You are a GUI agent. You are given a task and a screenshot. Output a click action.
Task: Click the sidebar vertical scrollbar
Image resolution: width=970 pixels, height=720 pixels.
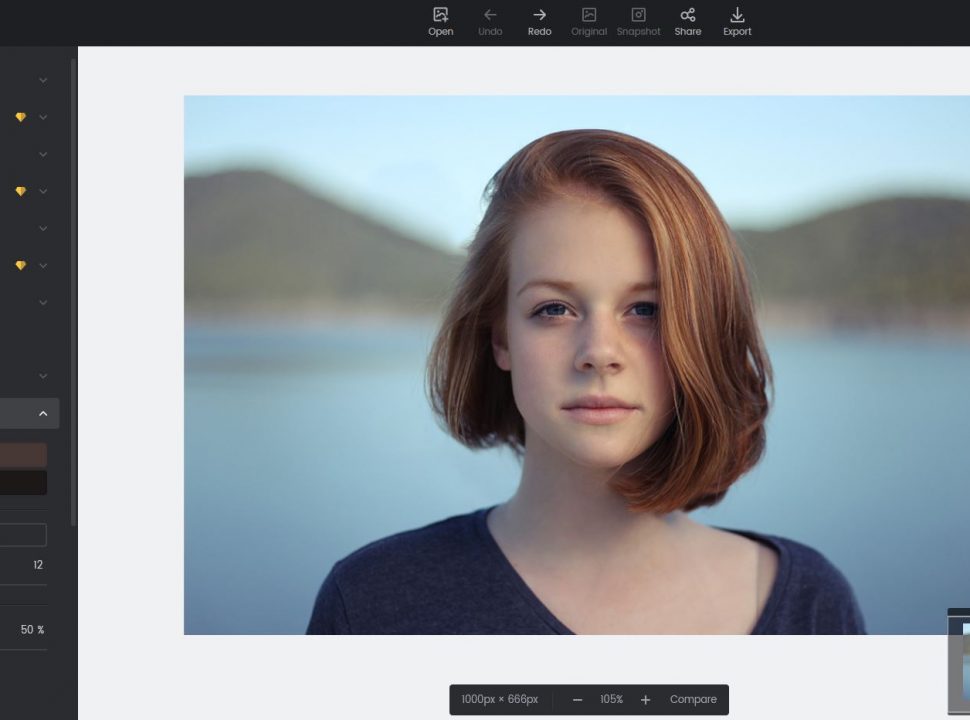point(73,290)
